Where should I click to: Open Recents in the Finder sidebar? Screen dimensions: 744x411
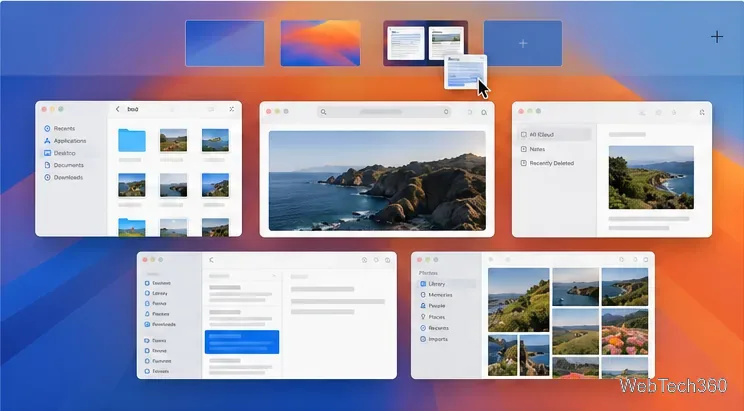click(x=64, y=129)
